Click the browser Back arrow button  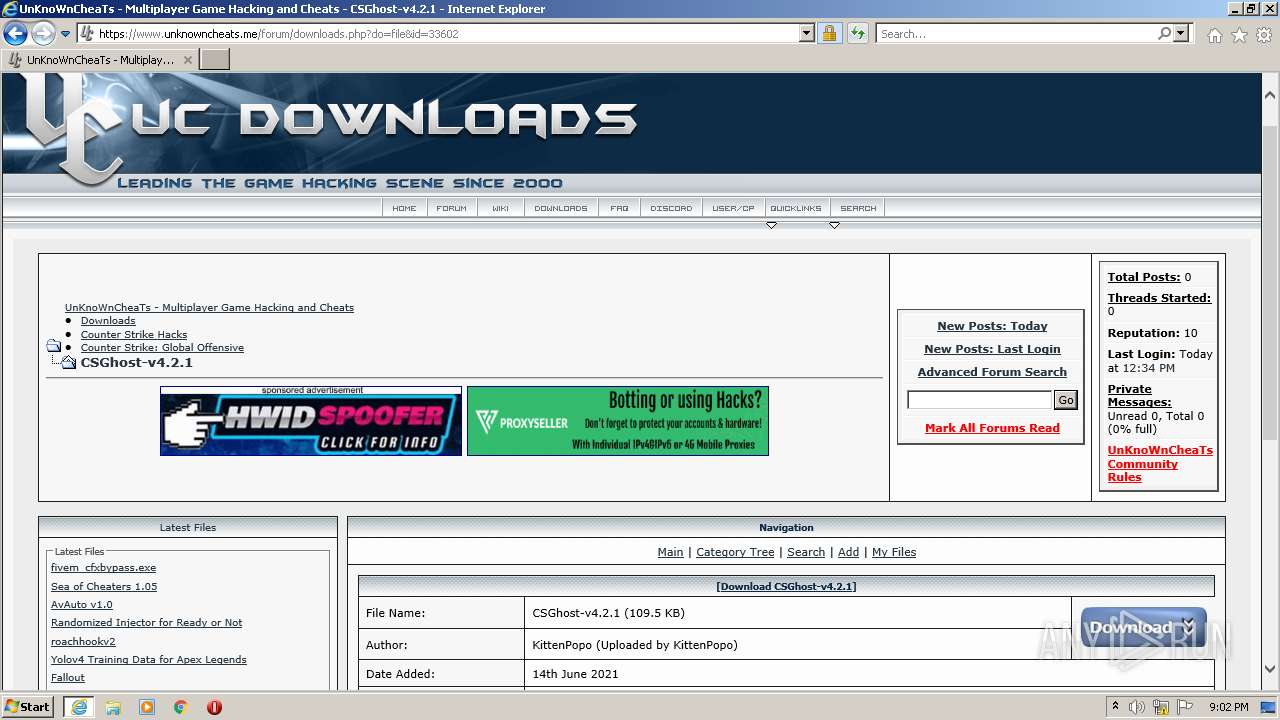tap(15, 34)
